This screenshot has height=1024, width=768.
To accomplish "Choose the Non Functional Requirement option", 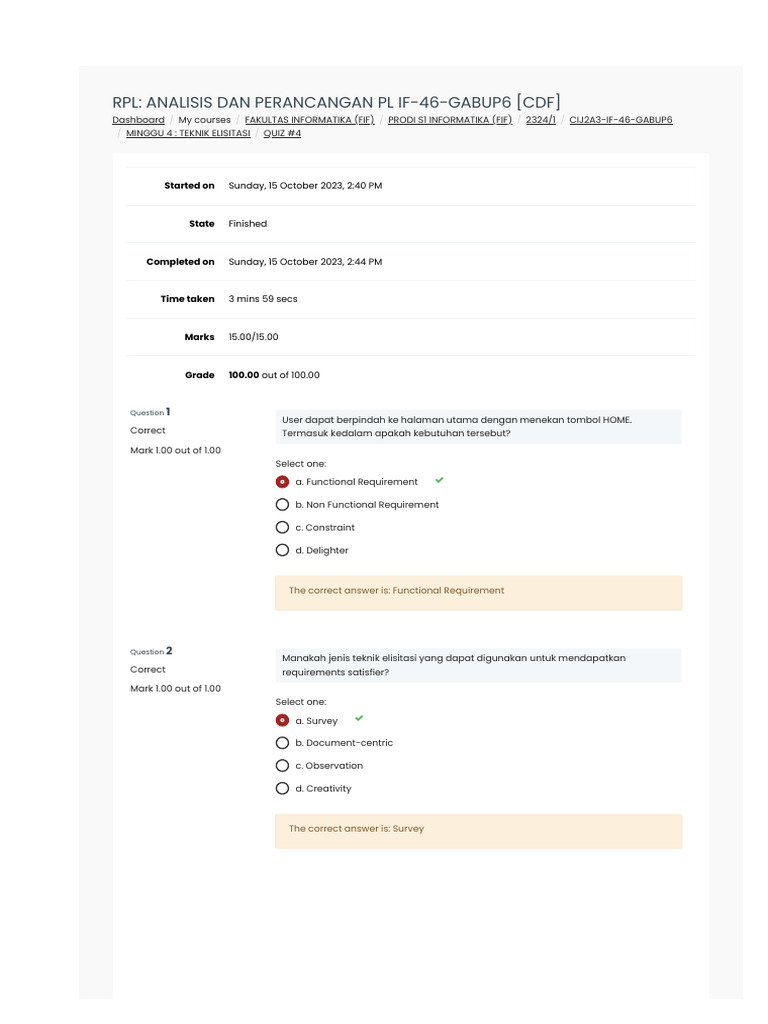I will [282, 505].
